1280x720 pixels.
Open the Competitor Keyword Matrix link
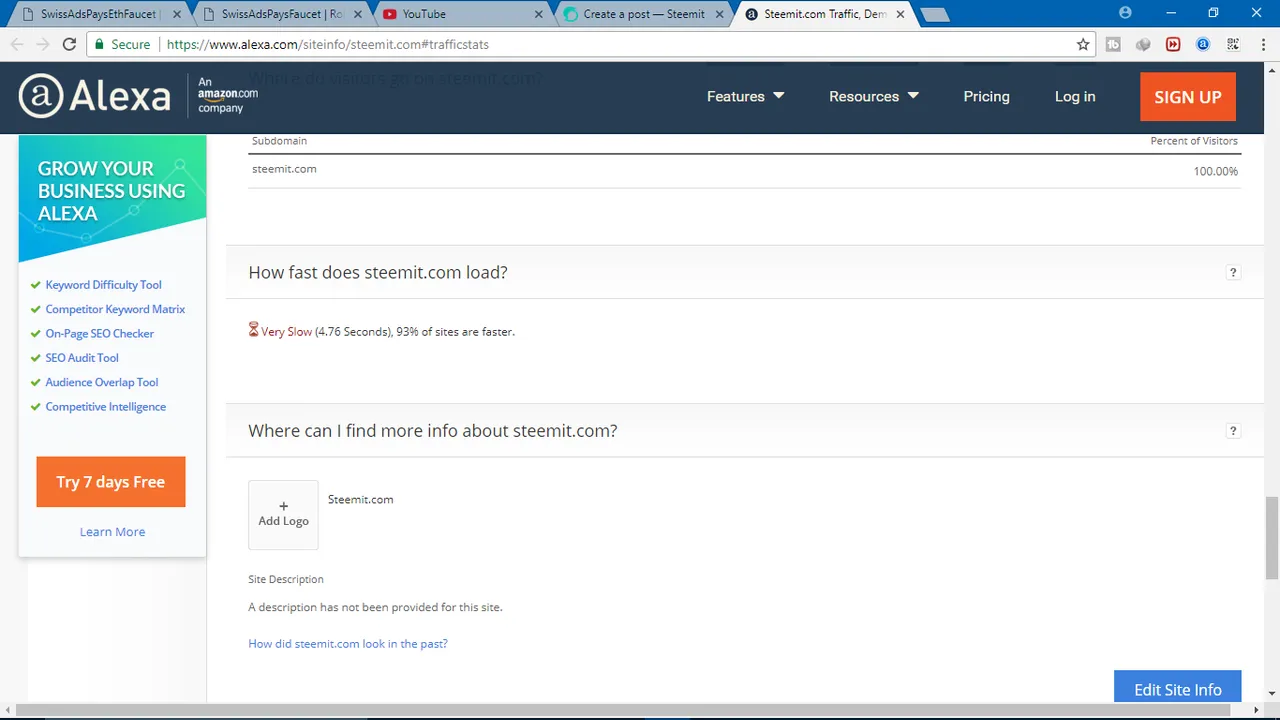tap(115, 309)
